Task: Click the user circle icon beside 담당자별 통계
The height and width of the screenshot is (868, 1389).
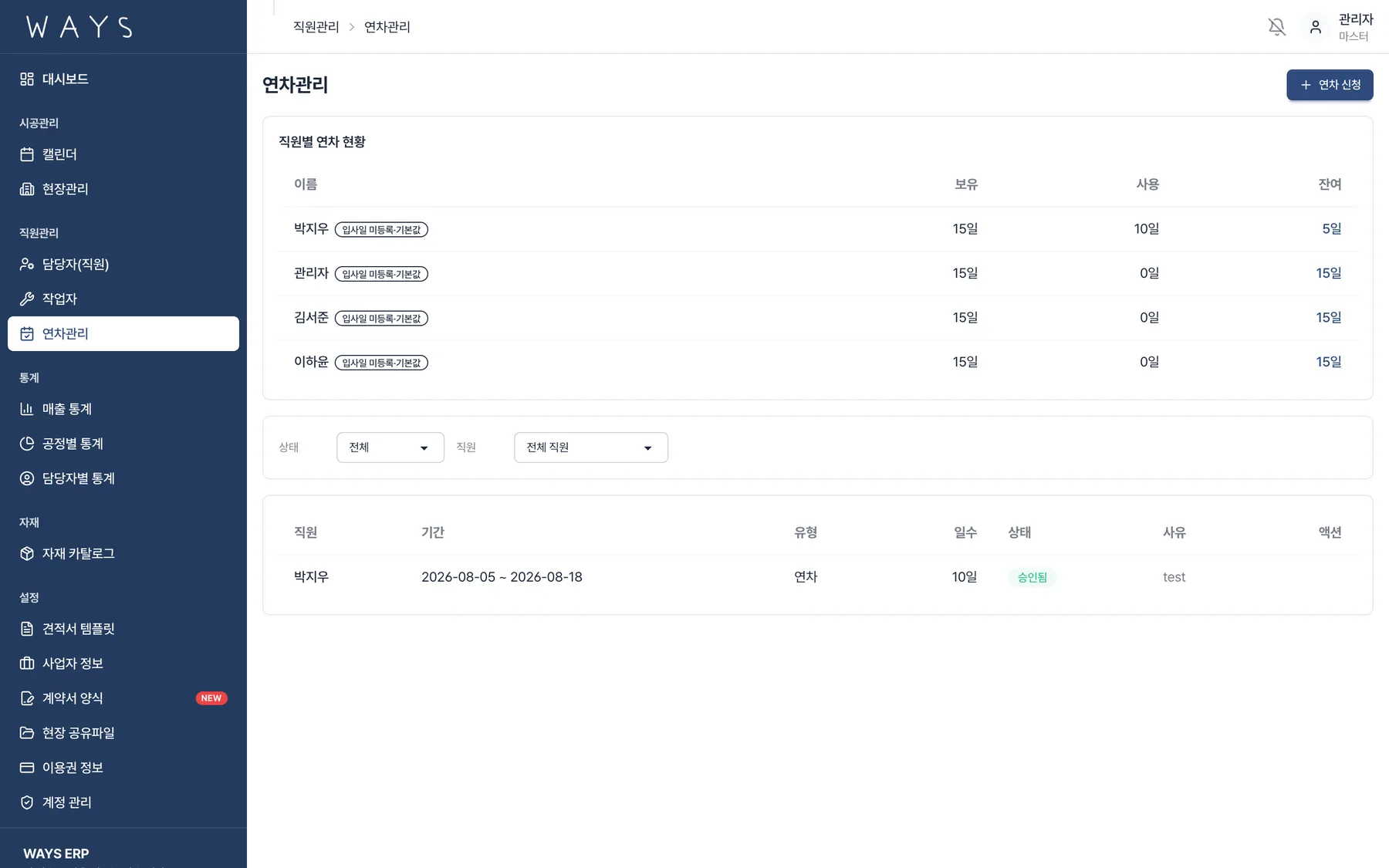Action: (27, 478)
